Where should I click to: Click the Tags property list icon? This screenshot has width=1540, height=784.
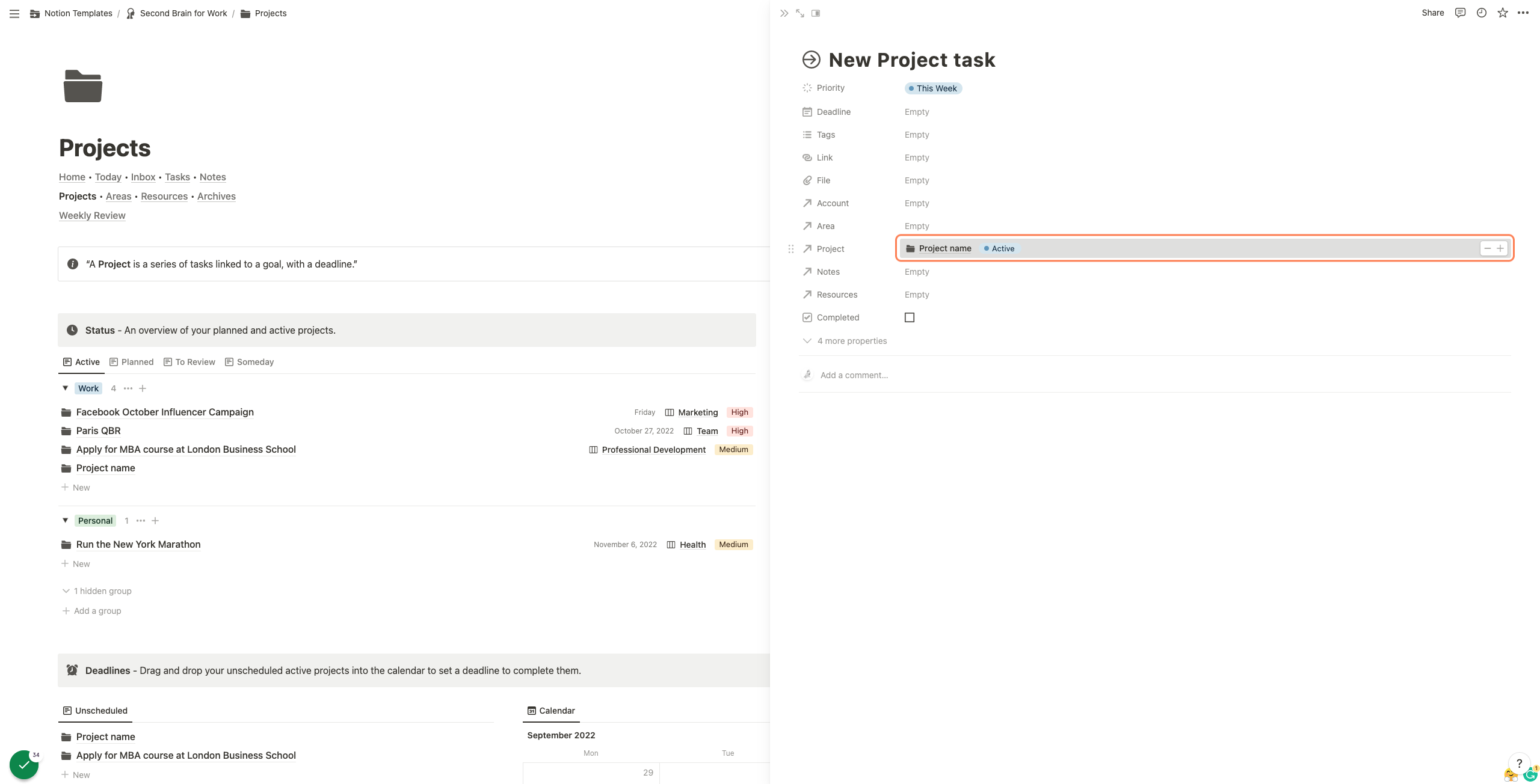[x=807, y=135]
